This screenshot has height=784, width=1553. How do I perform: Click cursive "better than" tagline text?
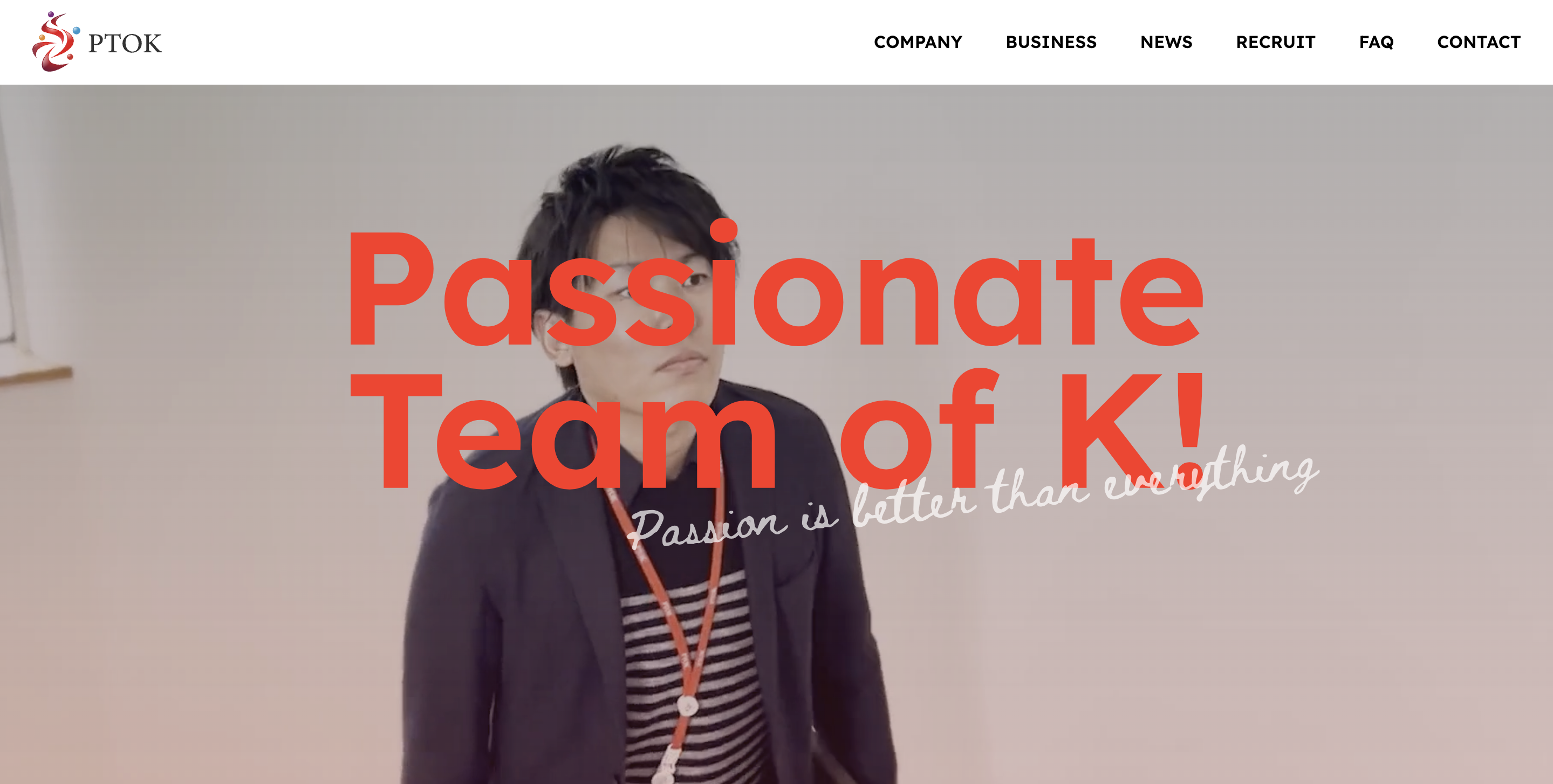[x=972, y=494]
